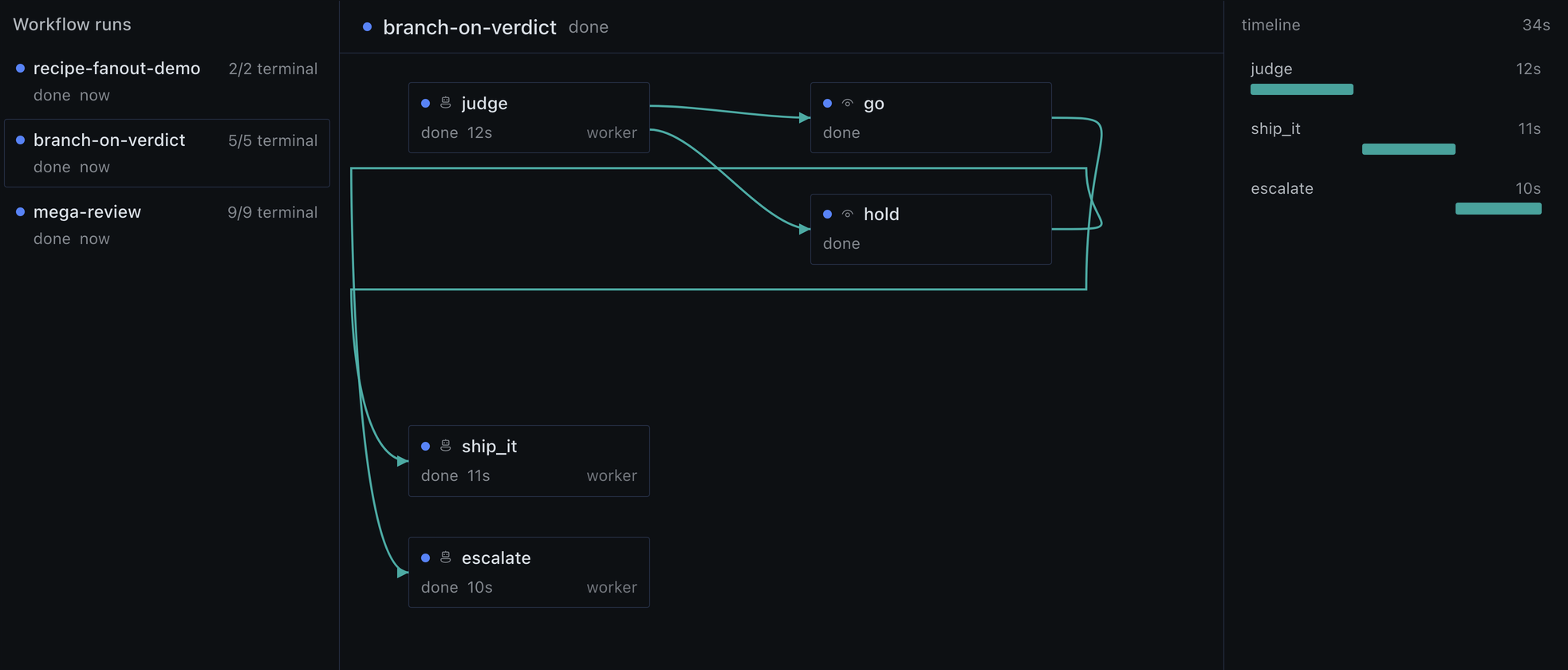Click the 10s duration in timeline

coord(1528,188)
